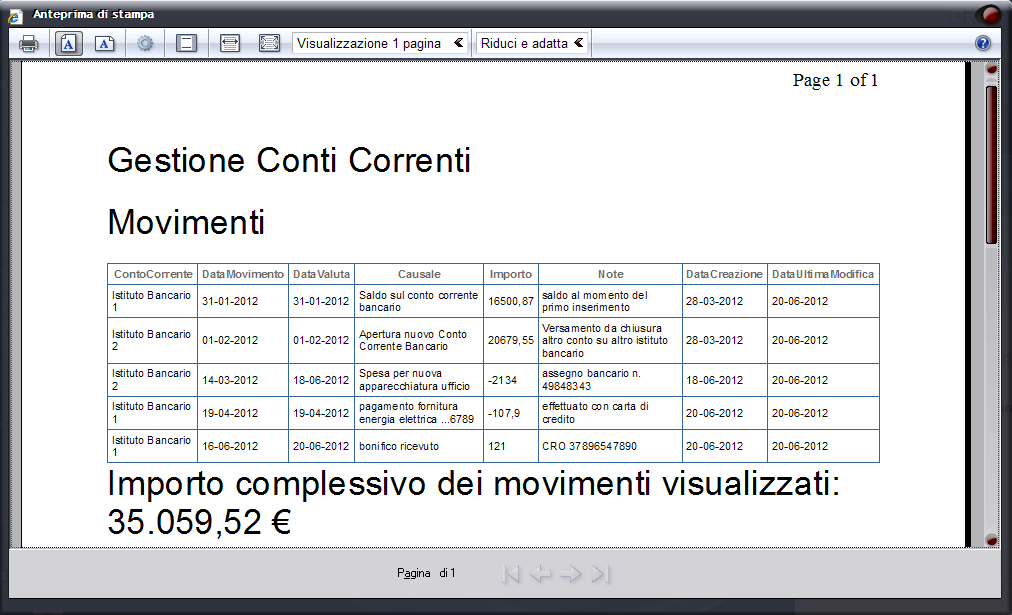
Task: Select Portrait orientation button
Action: click(69, 43)
